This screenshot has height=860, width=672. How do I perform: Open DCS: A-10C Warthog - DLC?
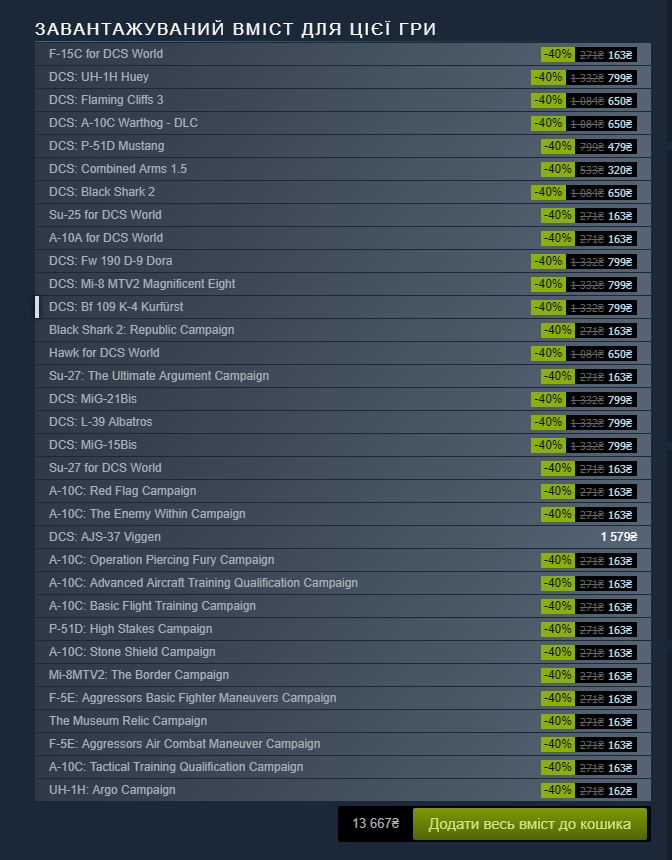[x=343, y=123]
